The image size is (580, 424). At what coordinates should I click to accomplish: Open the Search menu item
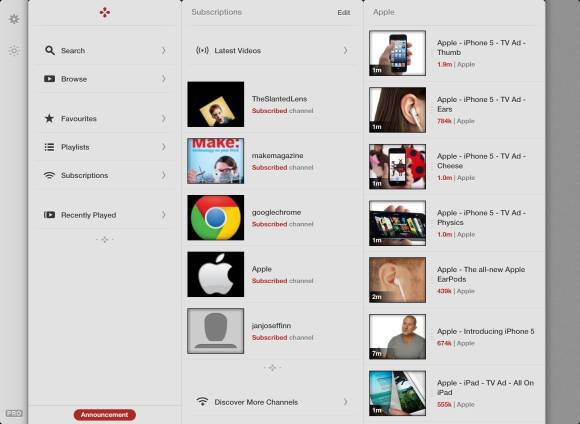(x=105, y=50)
